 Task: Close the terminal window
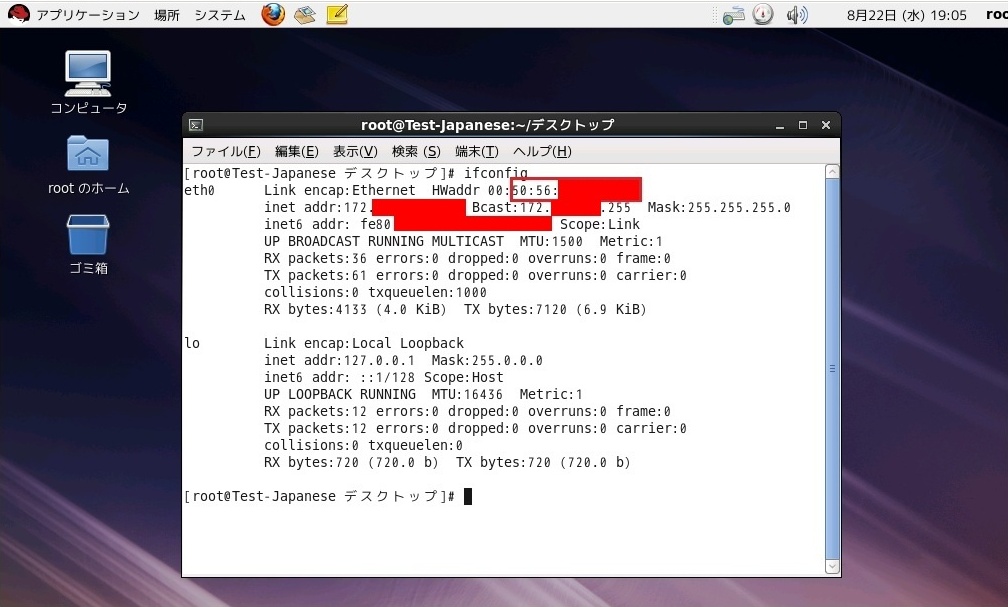click(x=826, y=125)
